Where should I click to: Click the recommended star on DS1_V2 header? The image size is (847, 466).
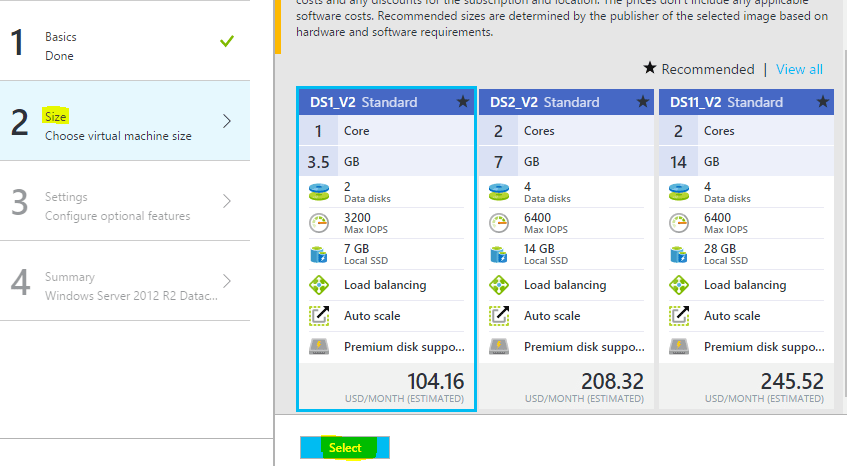coord(462,102)
